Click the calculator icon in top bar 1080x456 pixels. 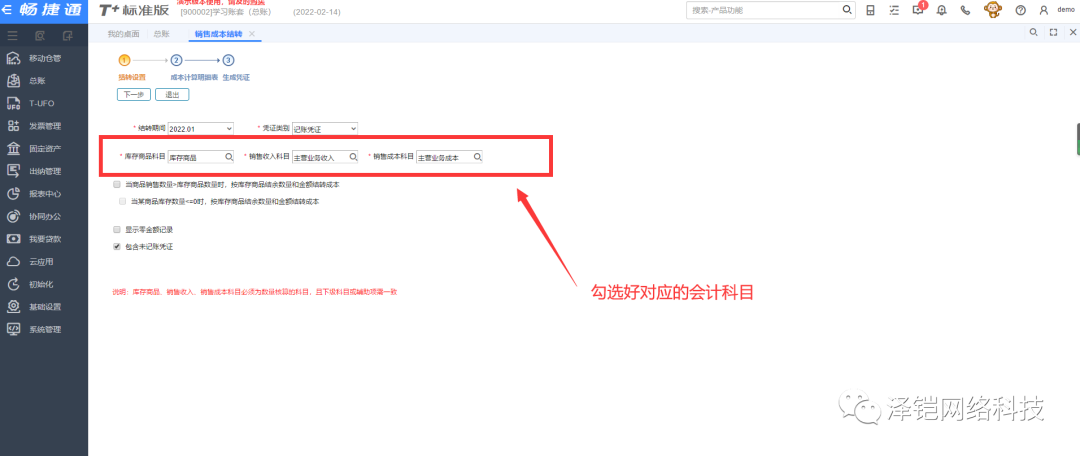pyautogui.click(x=870, y=10)
